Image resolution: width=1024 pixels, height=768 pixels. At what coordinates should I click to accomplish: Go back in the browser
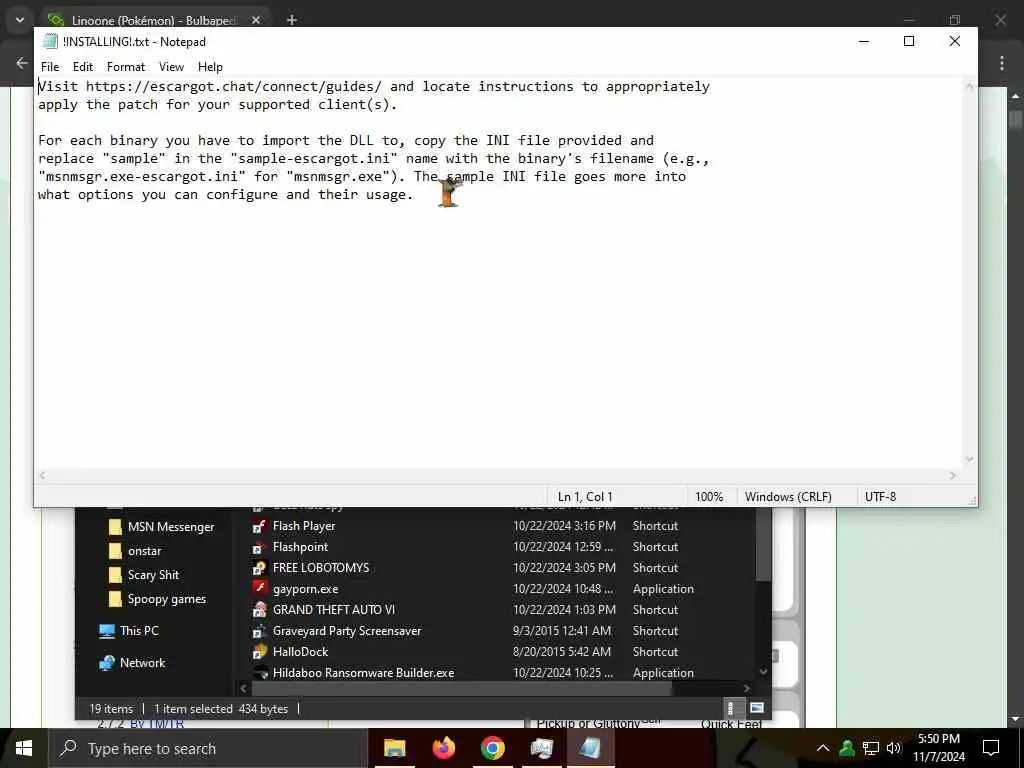click(22, 63)
